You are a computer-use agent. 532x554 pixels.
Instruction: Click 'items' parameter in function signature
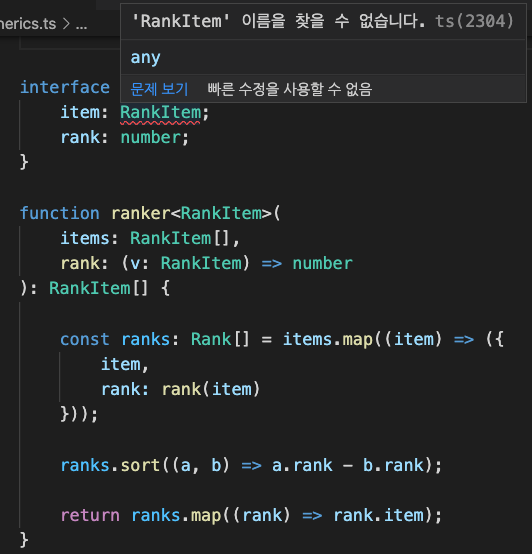point(85,238)
